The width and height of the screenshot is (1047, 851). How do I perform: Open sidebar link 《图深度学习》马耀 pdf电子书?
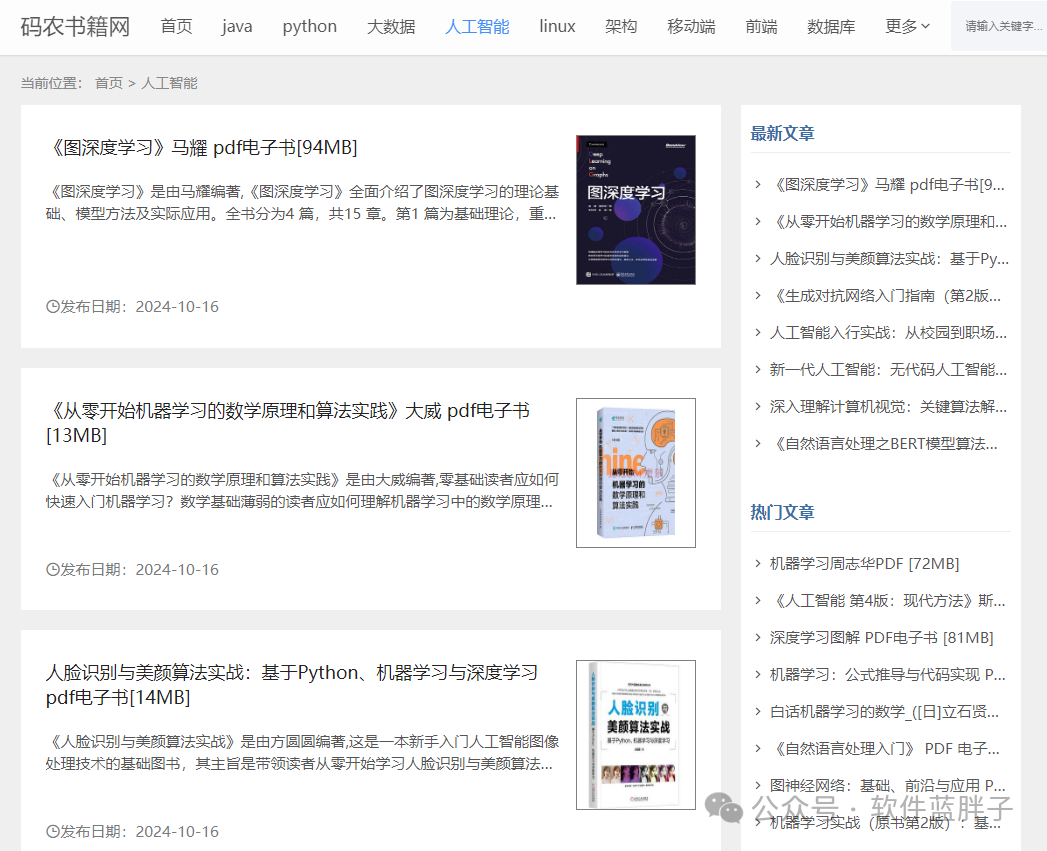(887, 184)
